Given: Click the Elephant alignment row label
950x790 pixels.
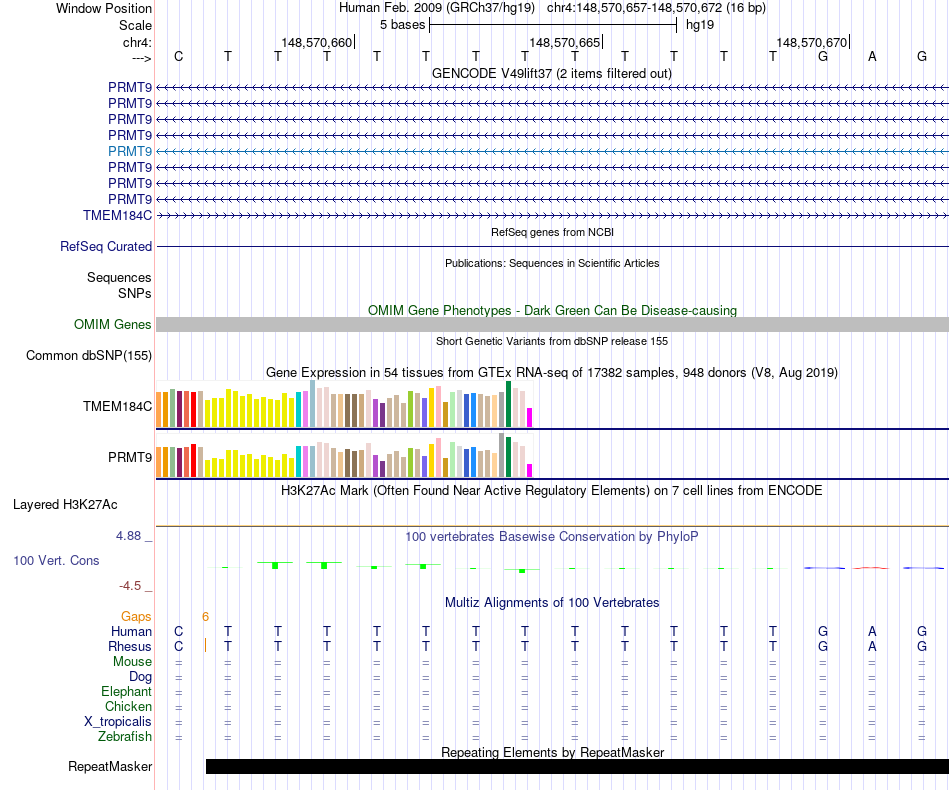Looking at the screenshot, I should click(127, 692).
